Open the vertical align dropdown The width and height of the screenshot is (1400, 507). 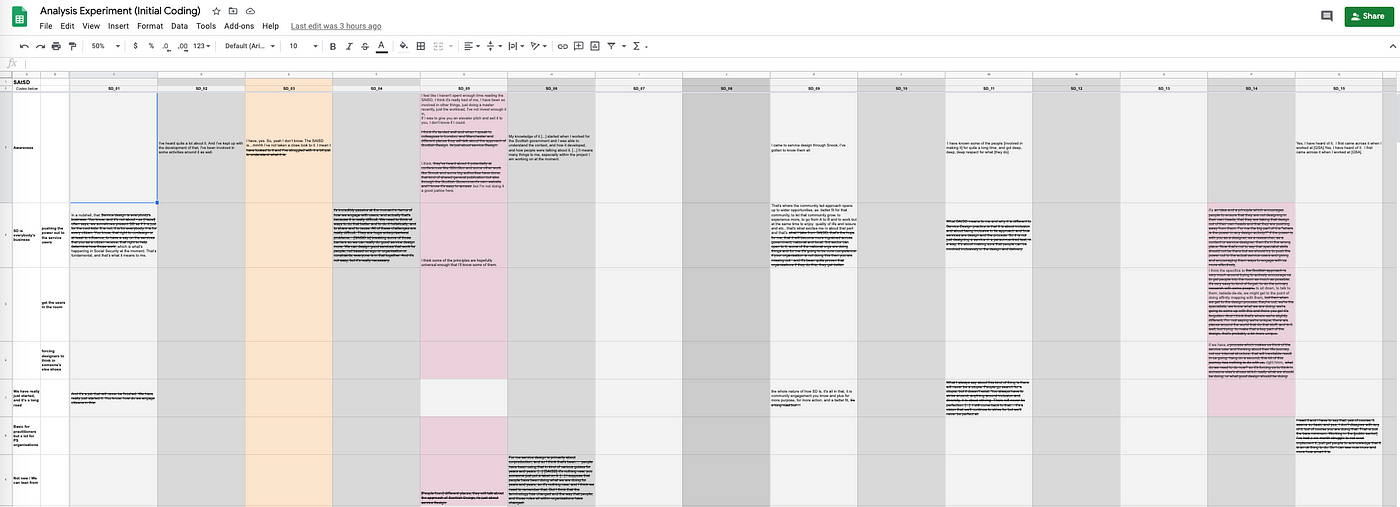[x=494, y=46]
